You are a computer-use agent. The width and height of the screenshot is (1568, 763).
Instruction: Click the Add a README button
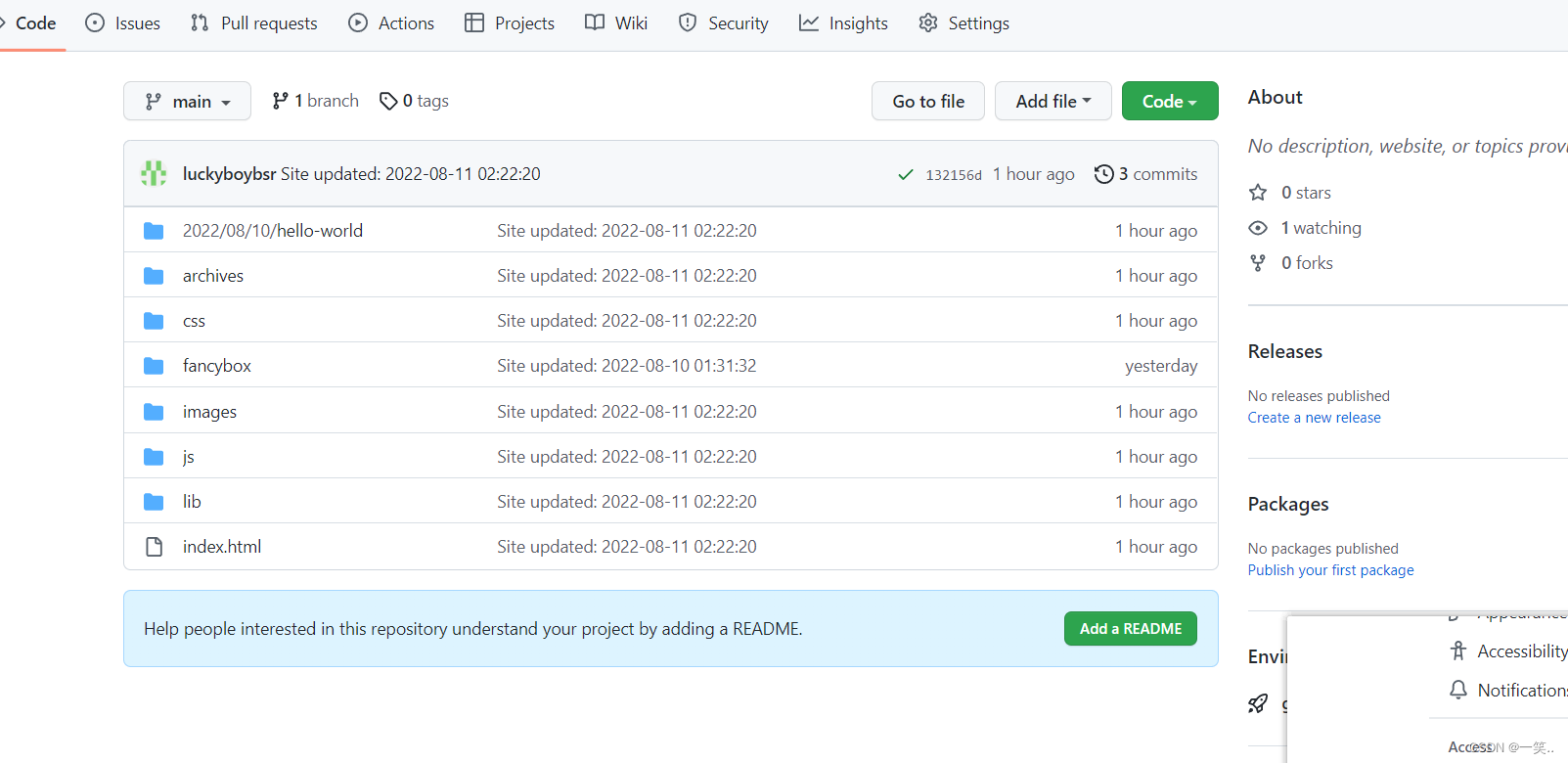pos(1131,629)
